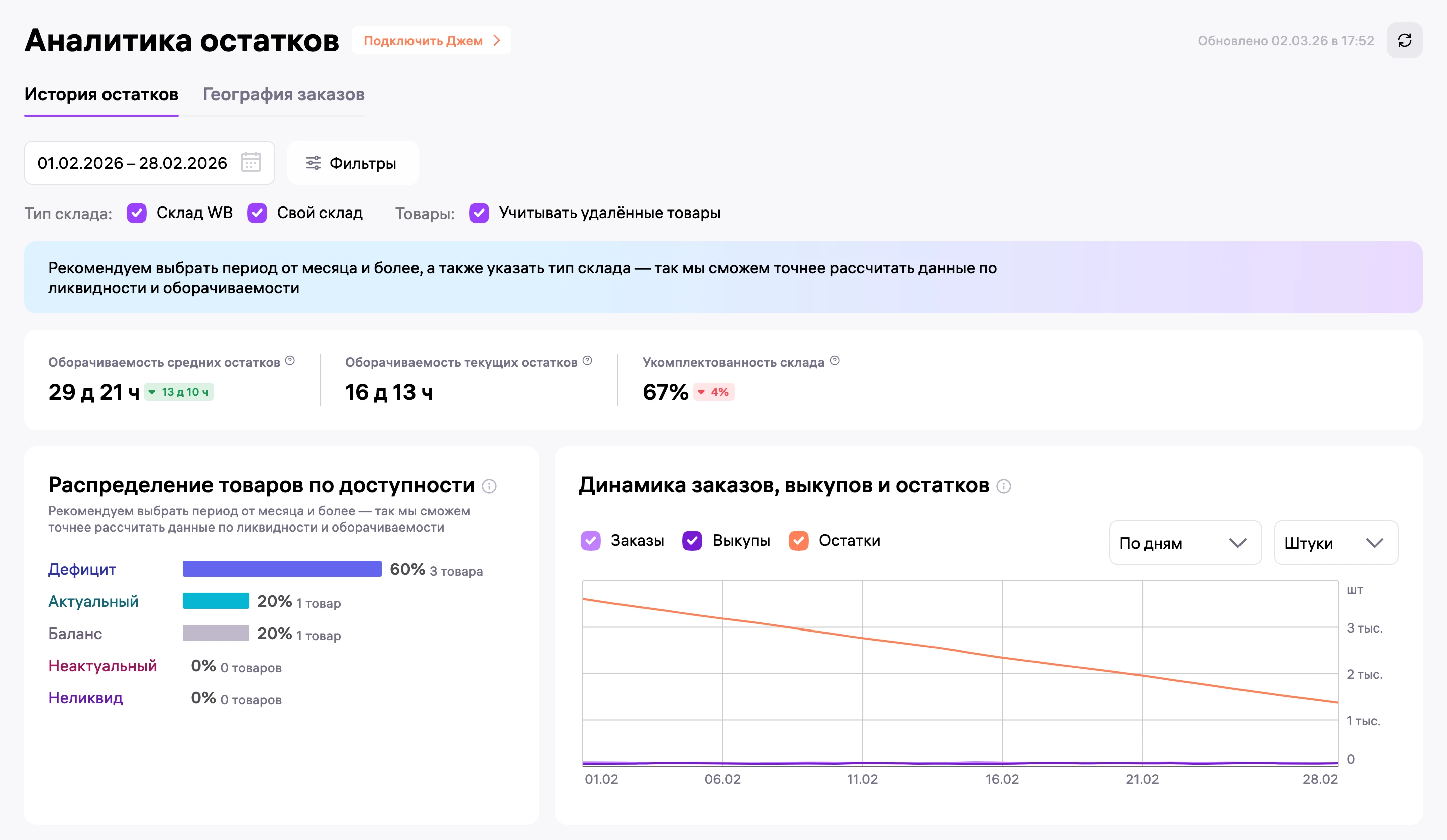Toggle the Свой склад checkbox

[x=257, y=213]
